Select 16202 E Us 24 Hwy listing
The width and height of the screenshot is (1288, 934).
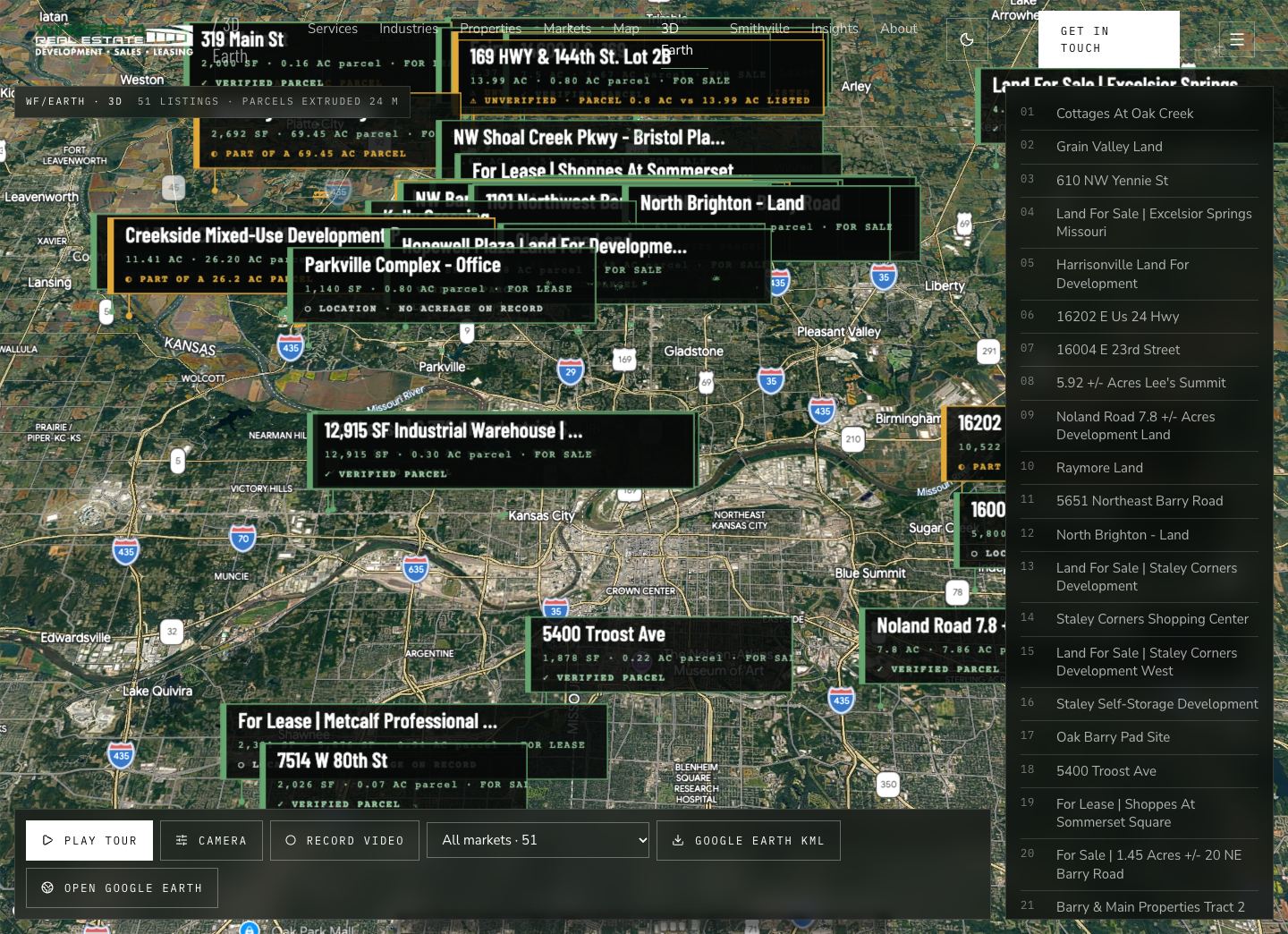[x=1140, y=317]
